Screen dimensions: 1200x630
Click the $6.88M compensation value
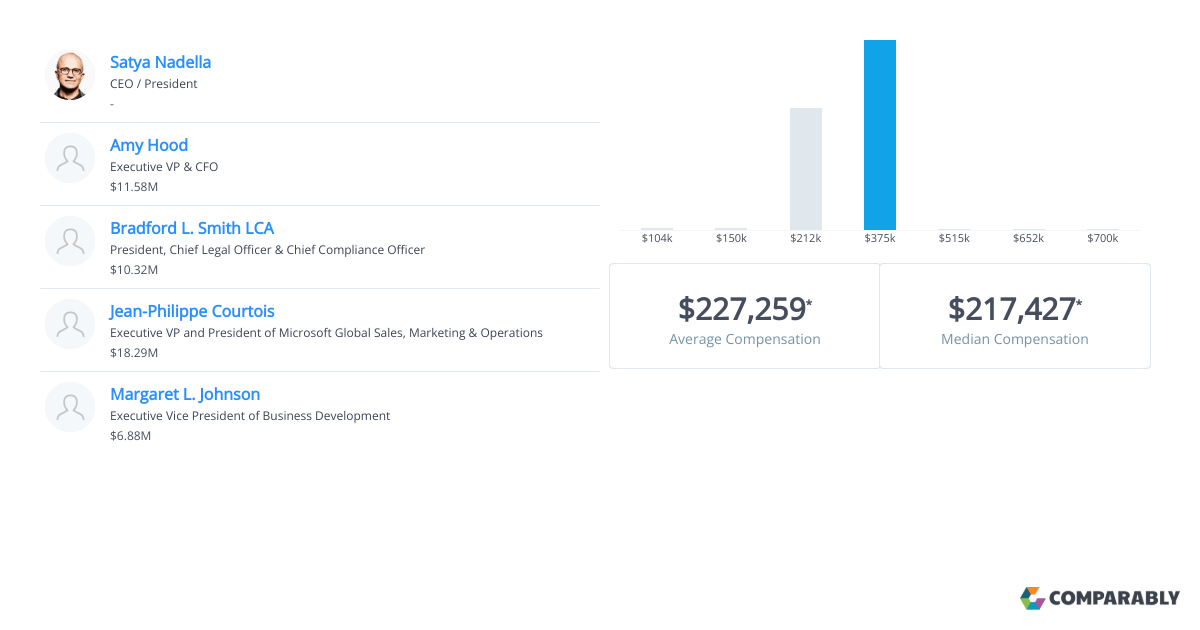point(131,436)
